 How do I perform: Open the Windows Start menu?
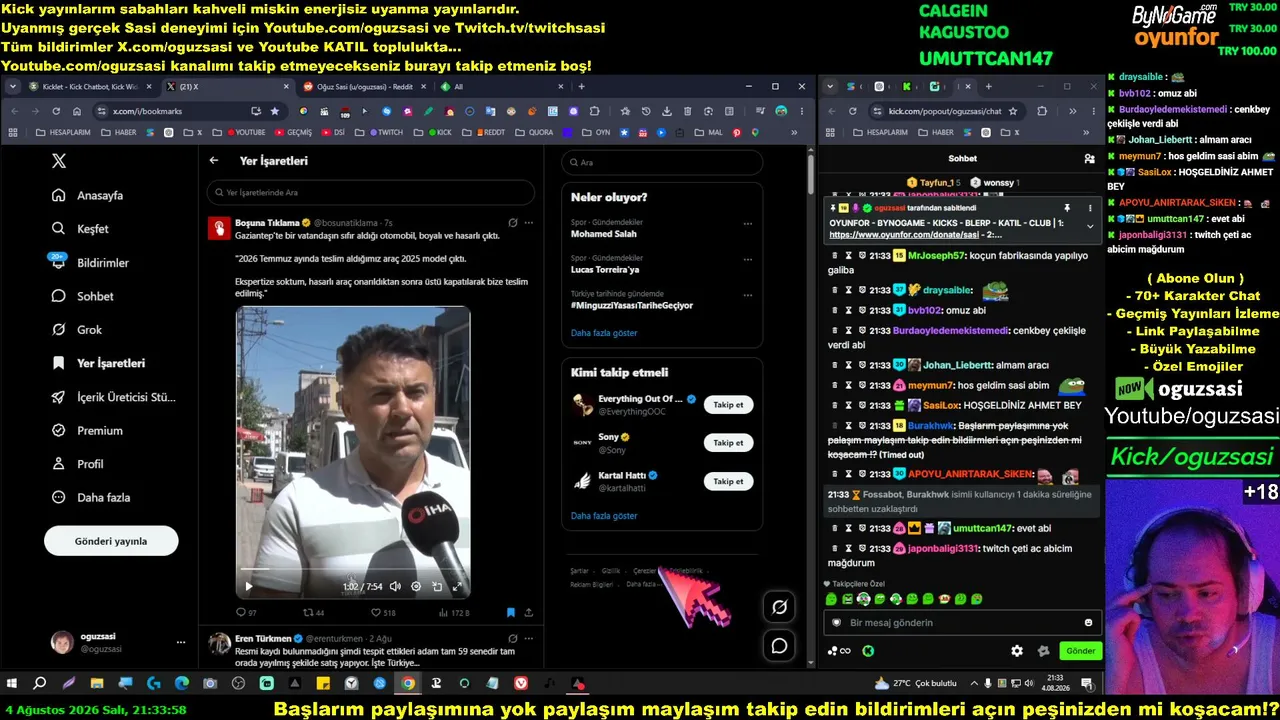[12, 684]
